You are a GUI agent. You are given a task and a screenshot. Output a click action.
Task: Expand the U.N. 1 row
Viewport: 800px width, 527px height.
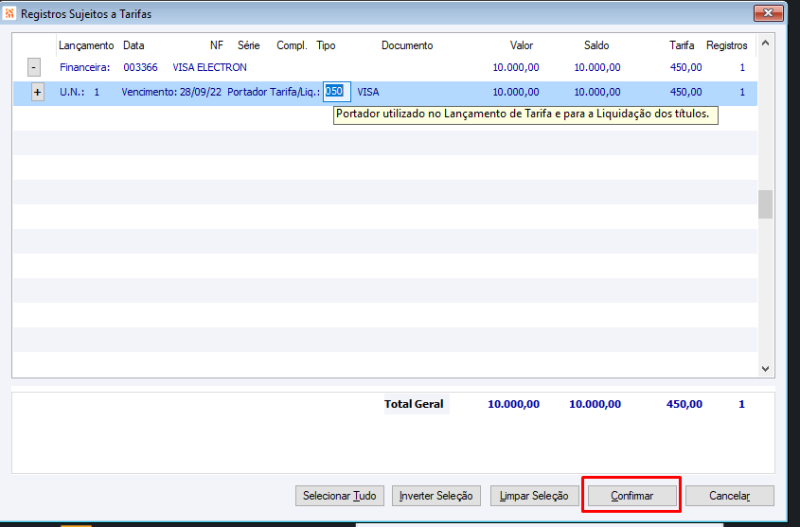pos(37,92)
